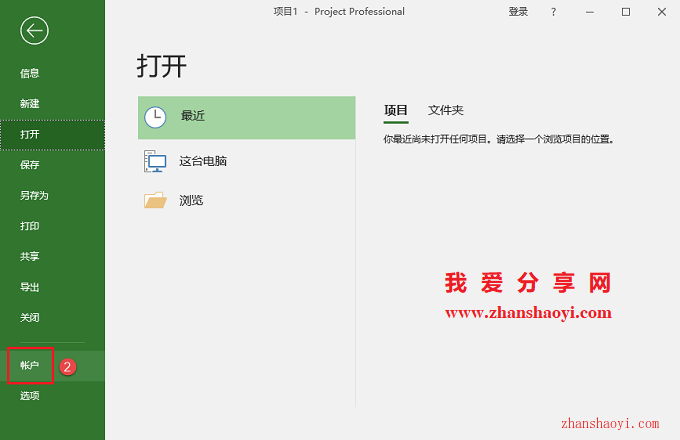The width and height of the screenshot is (680, 440).
Task: Click the 浏览 label
Action: tap(191, 200)
